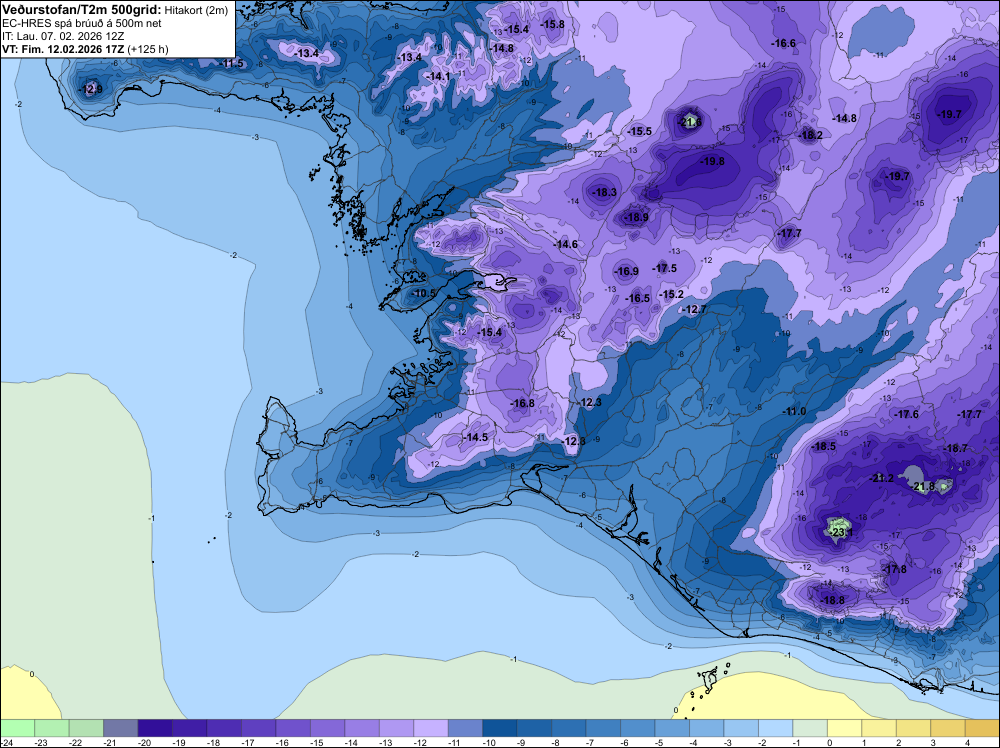Screen dimensions: 1000x748
Task: Select the legend color swatch labeled -5
Action: point(672,728)
